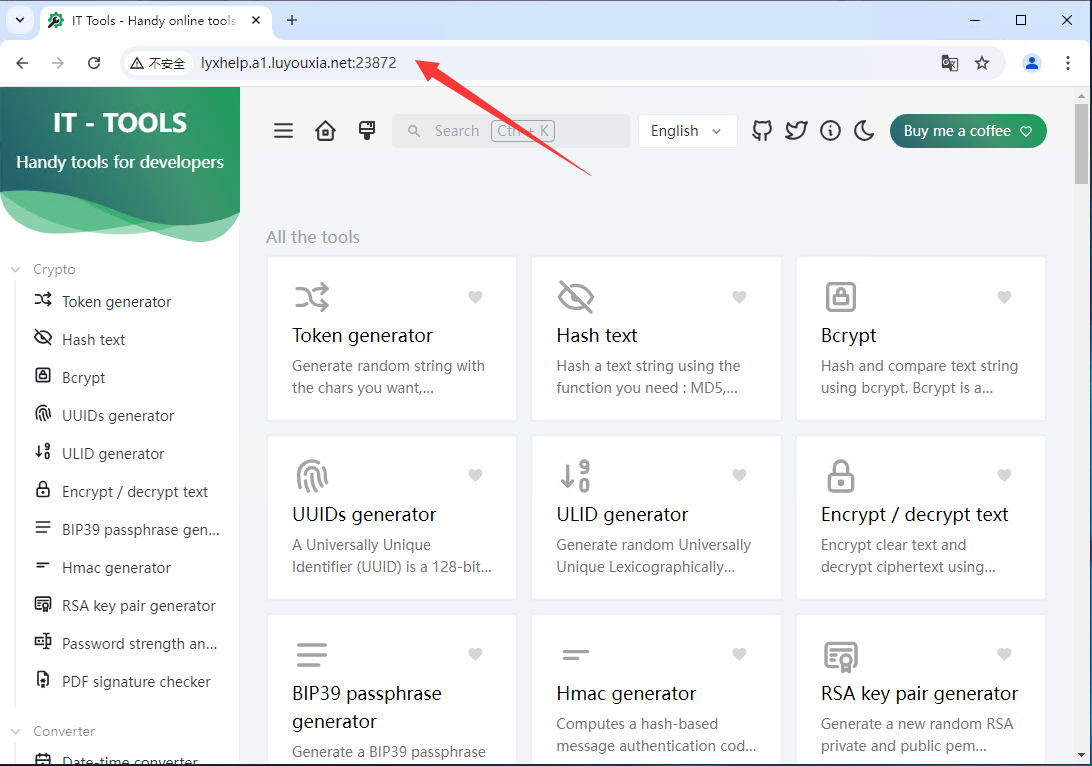Open a new browser tab
Viewport: 1092px width, 766px height.
292,20
